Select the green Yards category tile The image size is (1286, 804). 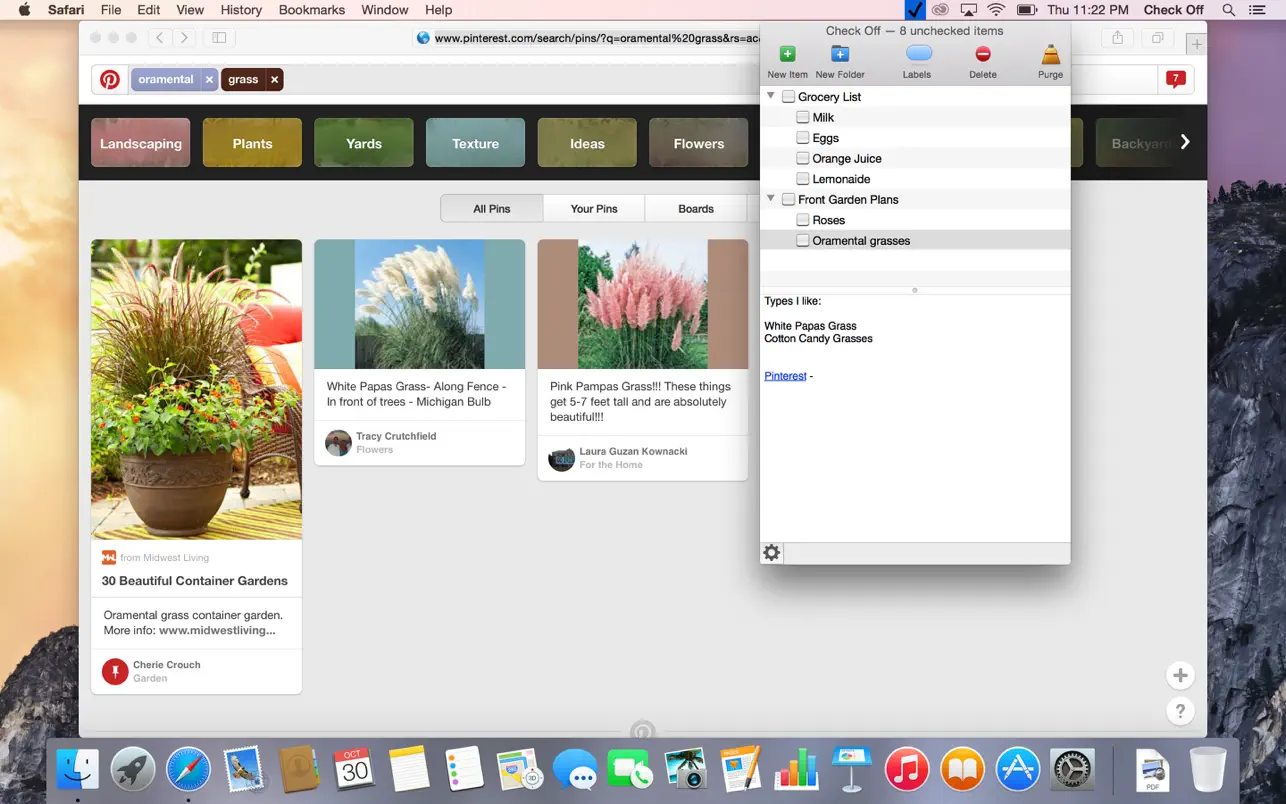364,143
